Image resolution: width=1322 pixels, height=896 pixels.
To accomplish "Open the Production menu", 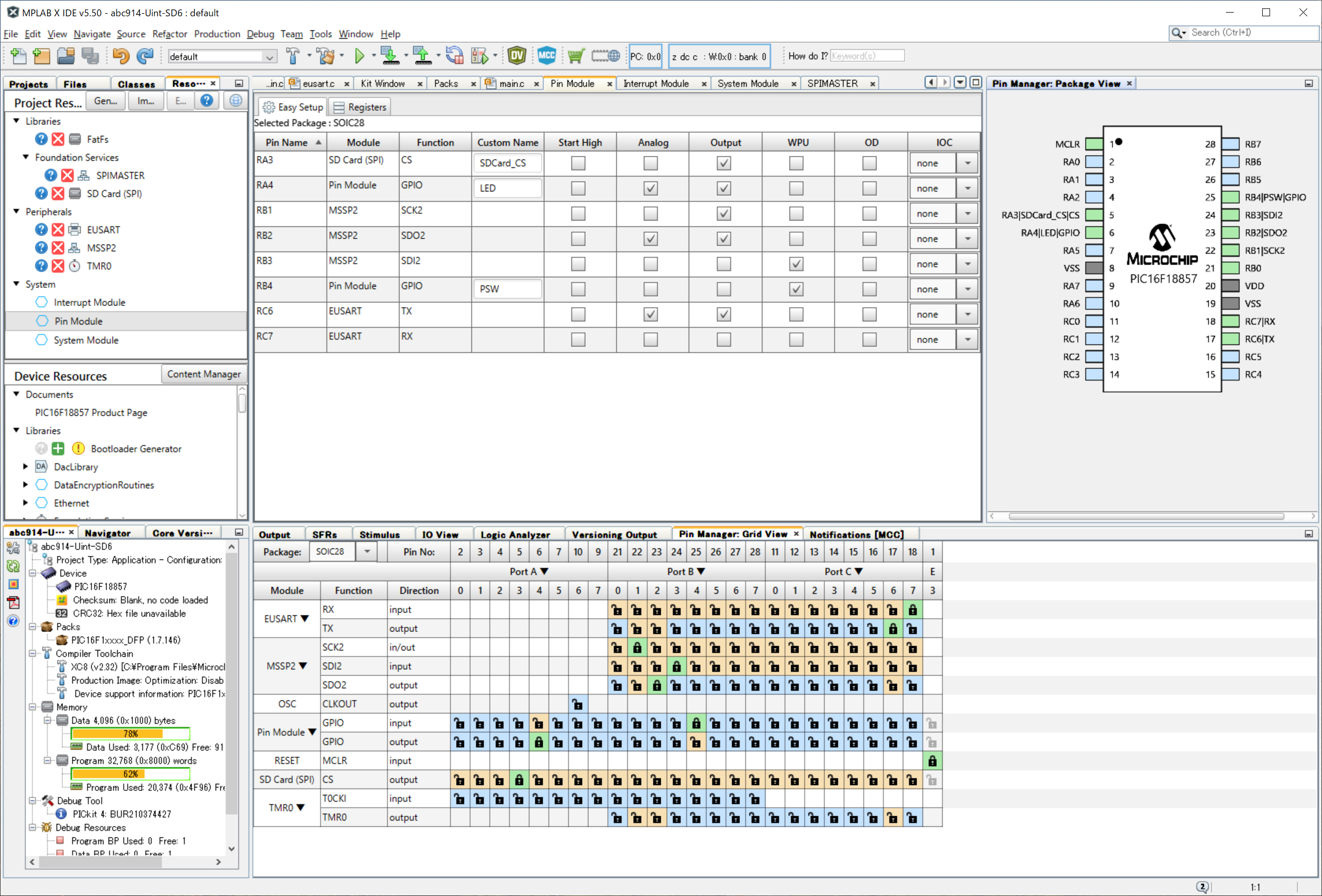I will coord(217,34).
